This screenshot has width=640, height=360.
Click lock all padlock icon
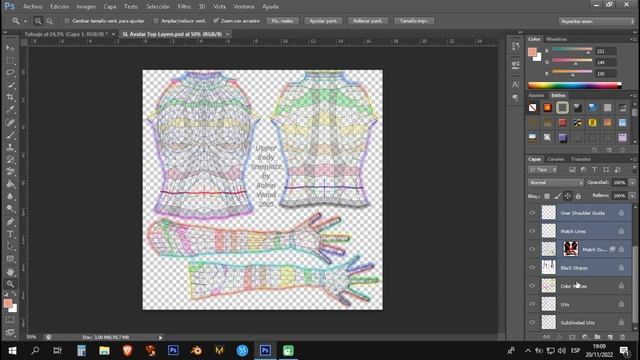point(578,196)
